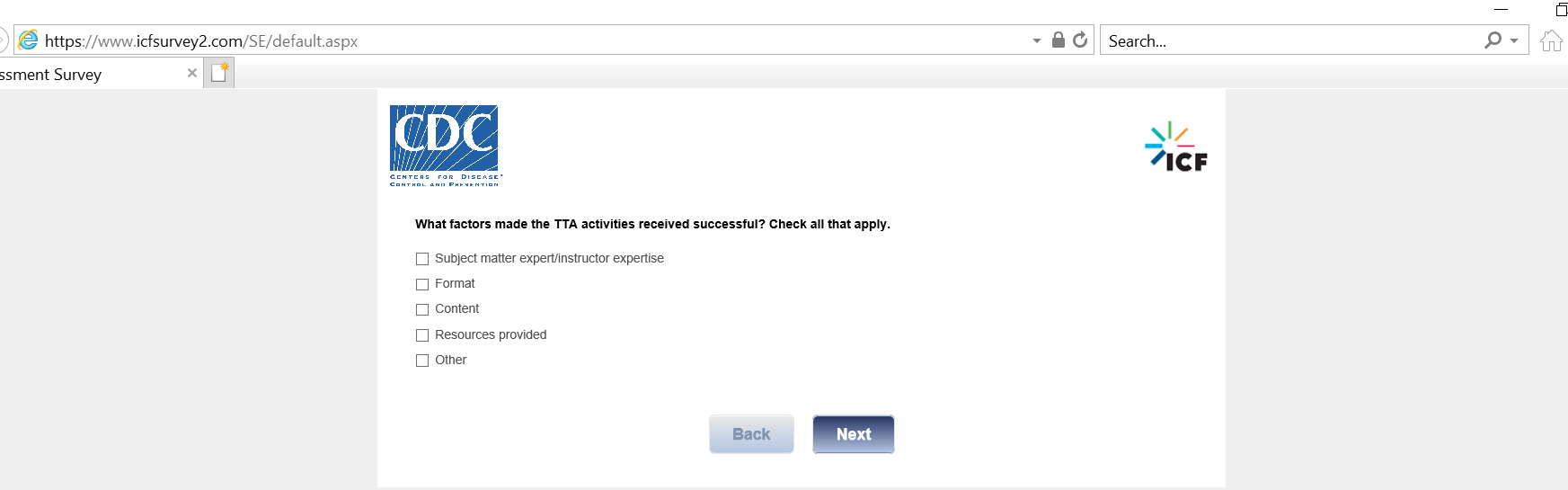The width and height of the screenshot is (1568, 490).
Task: Open the search provider dropdown arrow
Action: pyautogui.click(x=1514, y=40)
